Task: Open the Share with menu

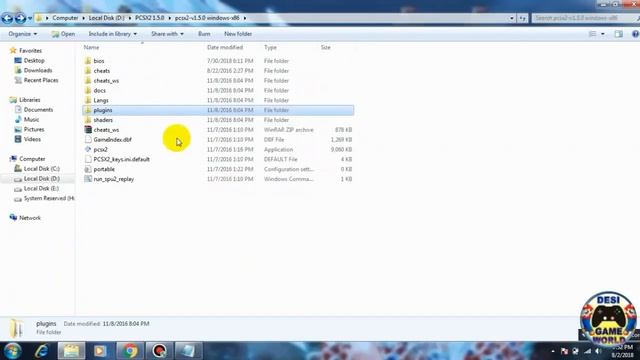Action: 167,34
